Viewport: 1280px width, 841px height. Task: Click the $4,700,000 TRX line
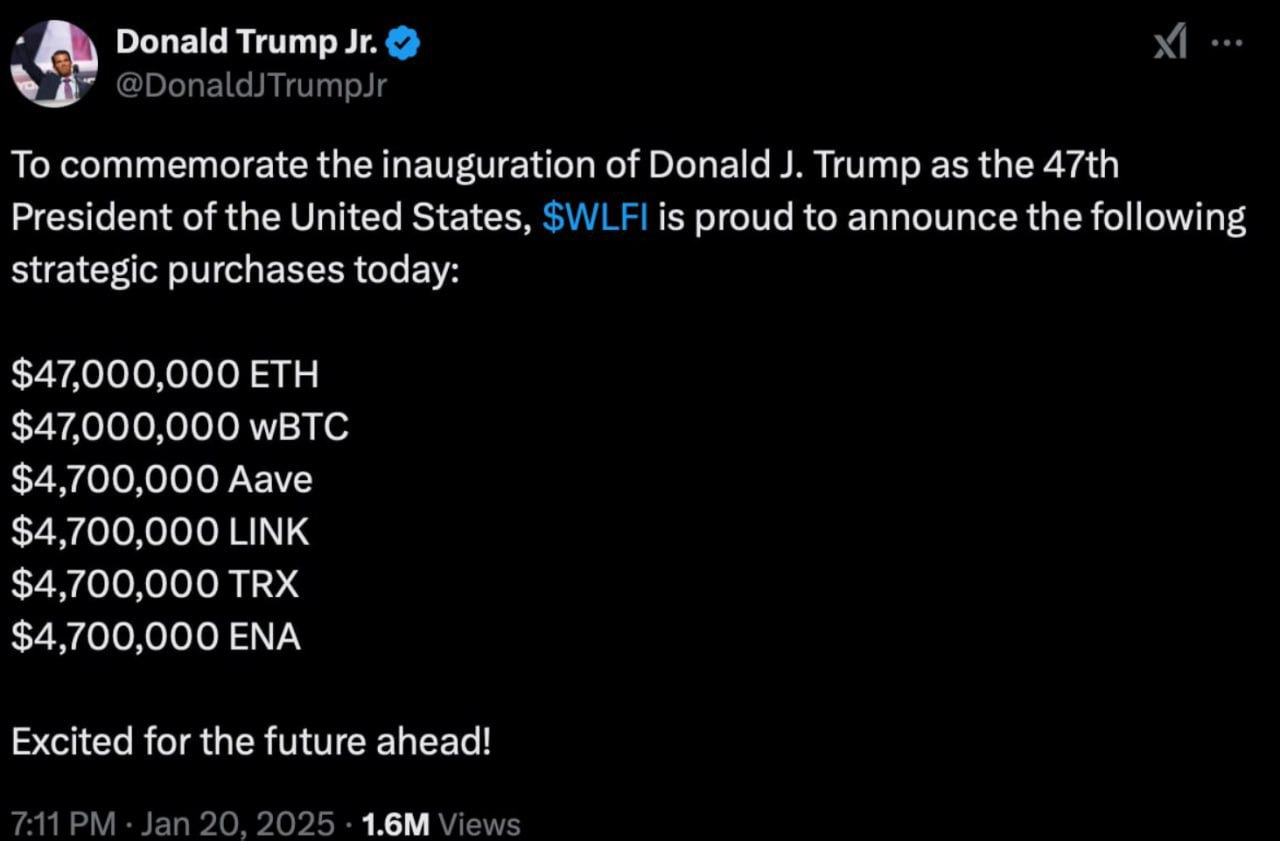coord(155,584)
